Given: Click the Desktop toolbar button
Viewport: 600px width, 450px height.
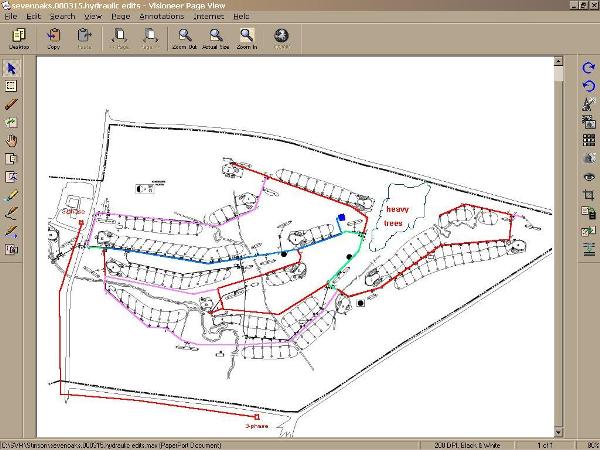Looking at the screenshot, I should pos(18,38).
